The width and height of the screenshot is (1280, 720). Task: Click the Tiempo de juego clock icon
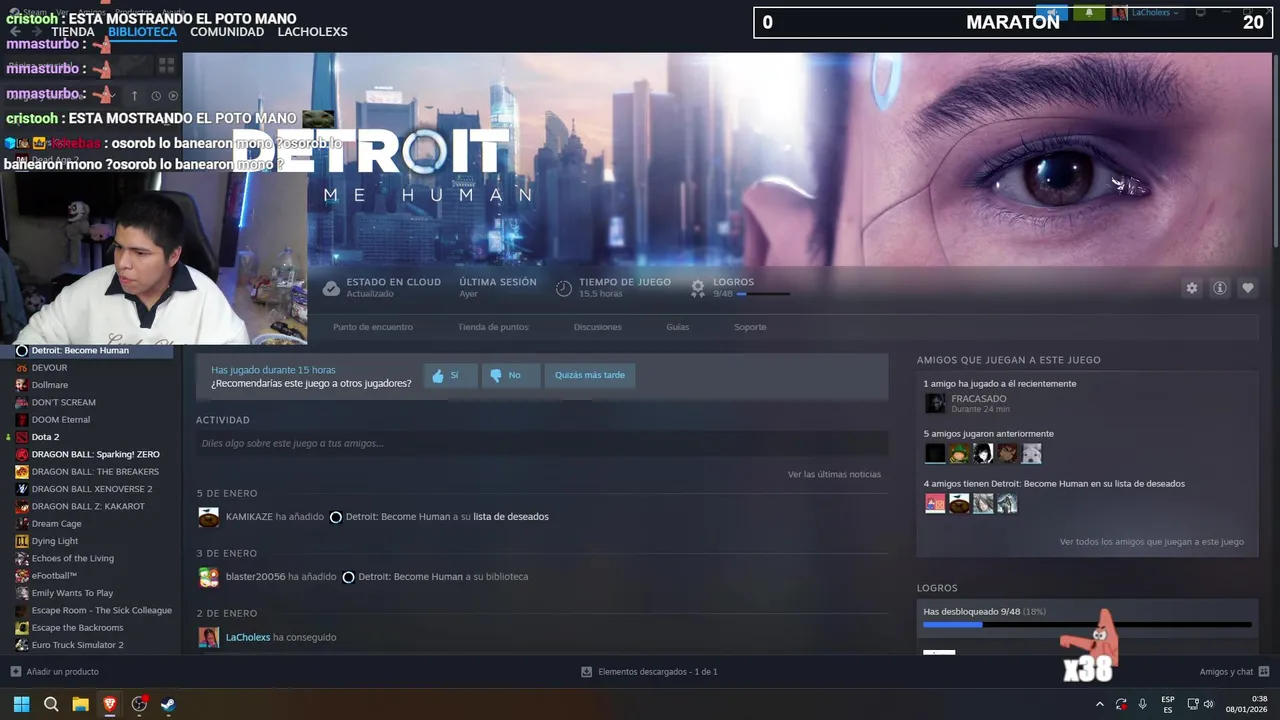pos(564,288)
